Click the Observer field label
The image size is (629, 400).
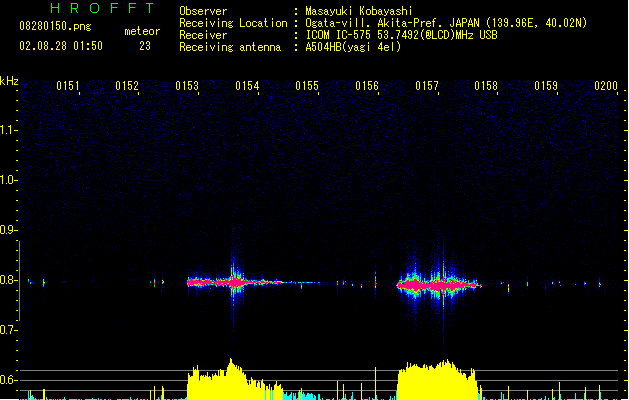203,11
